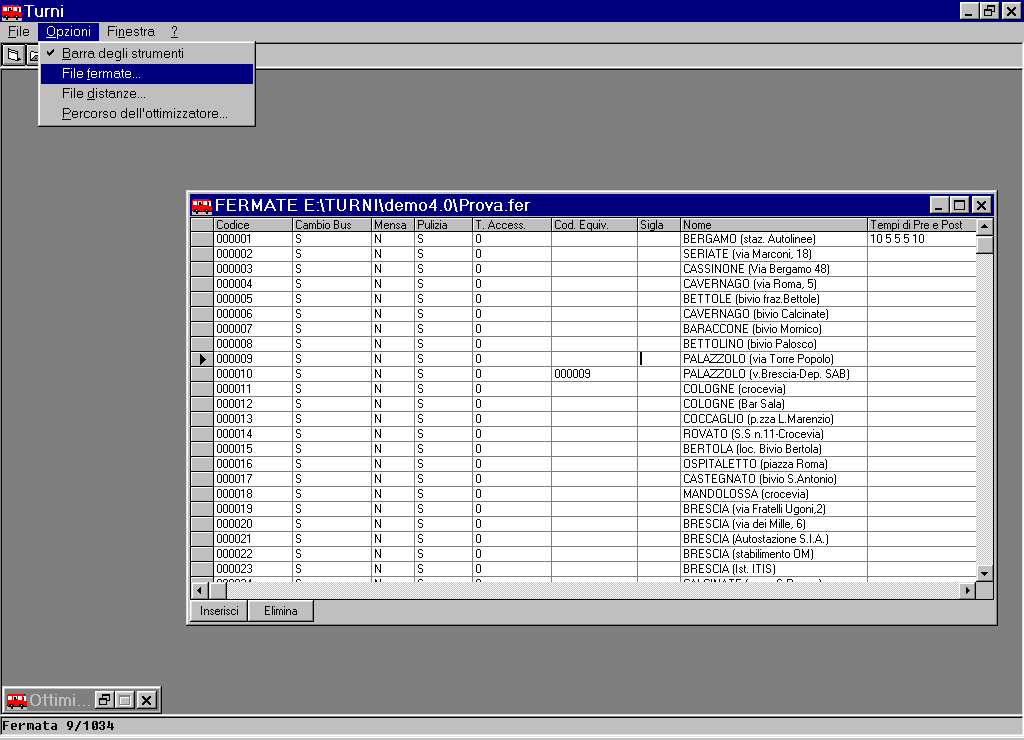Click the table scroll up arrow
The image size is (1024, 740).
tap(985, 226)
